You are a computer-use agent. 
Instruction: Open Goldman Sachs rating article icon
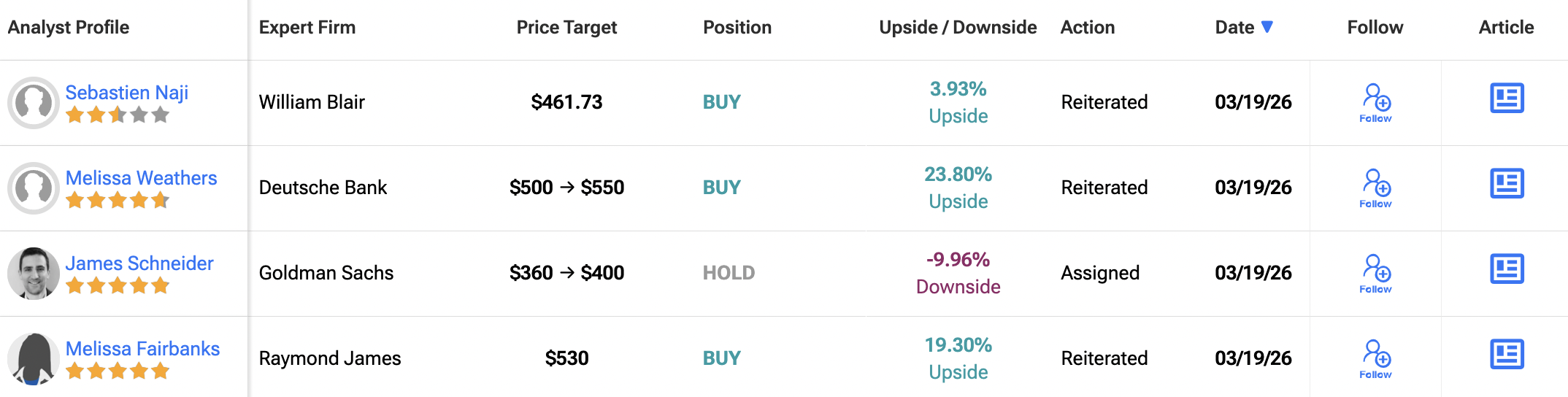[x=1507, y=269]
